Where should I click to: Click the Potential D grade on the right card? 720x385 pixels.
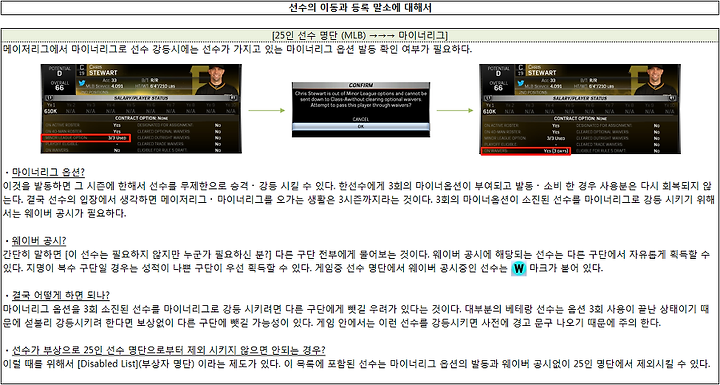point(499,74)
